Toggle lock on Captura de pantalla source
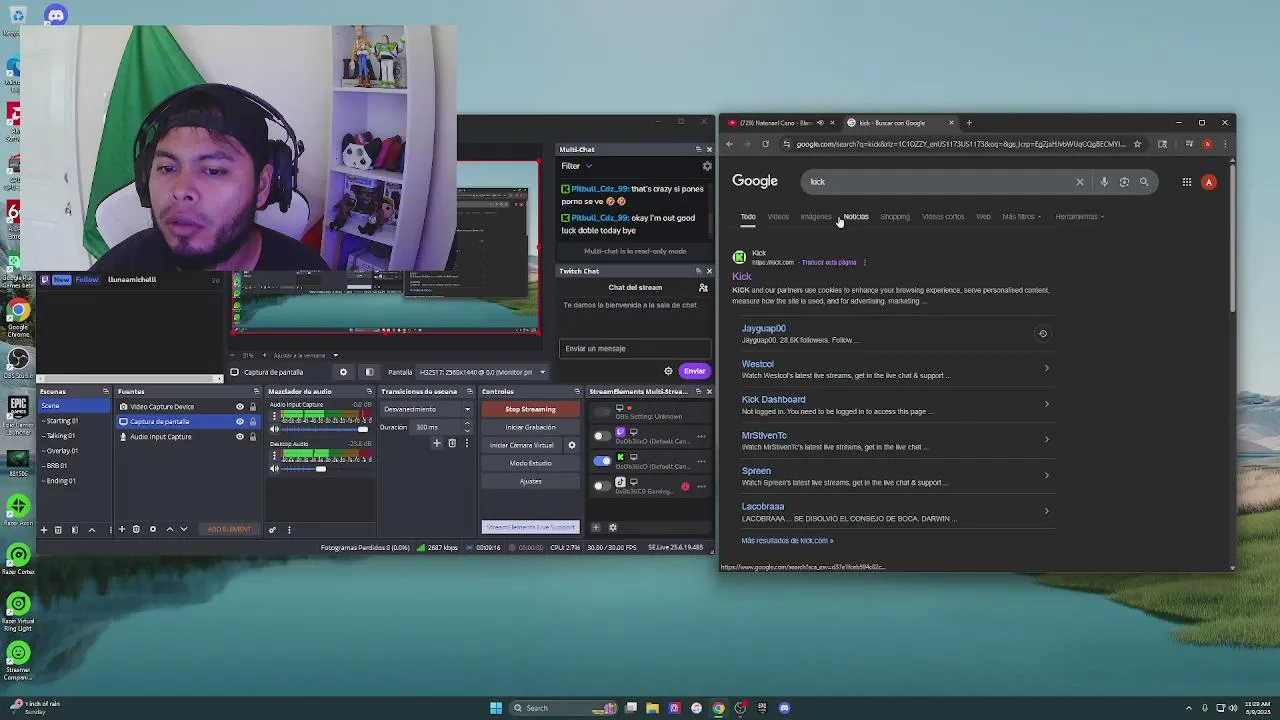This screenshot has width=1280, height=720. click(x=252, y=421)
